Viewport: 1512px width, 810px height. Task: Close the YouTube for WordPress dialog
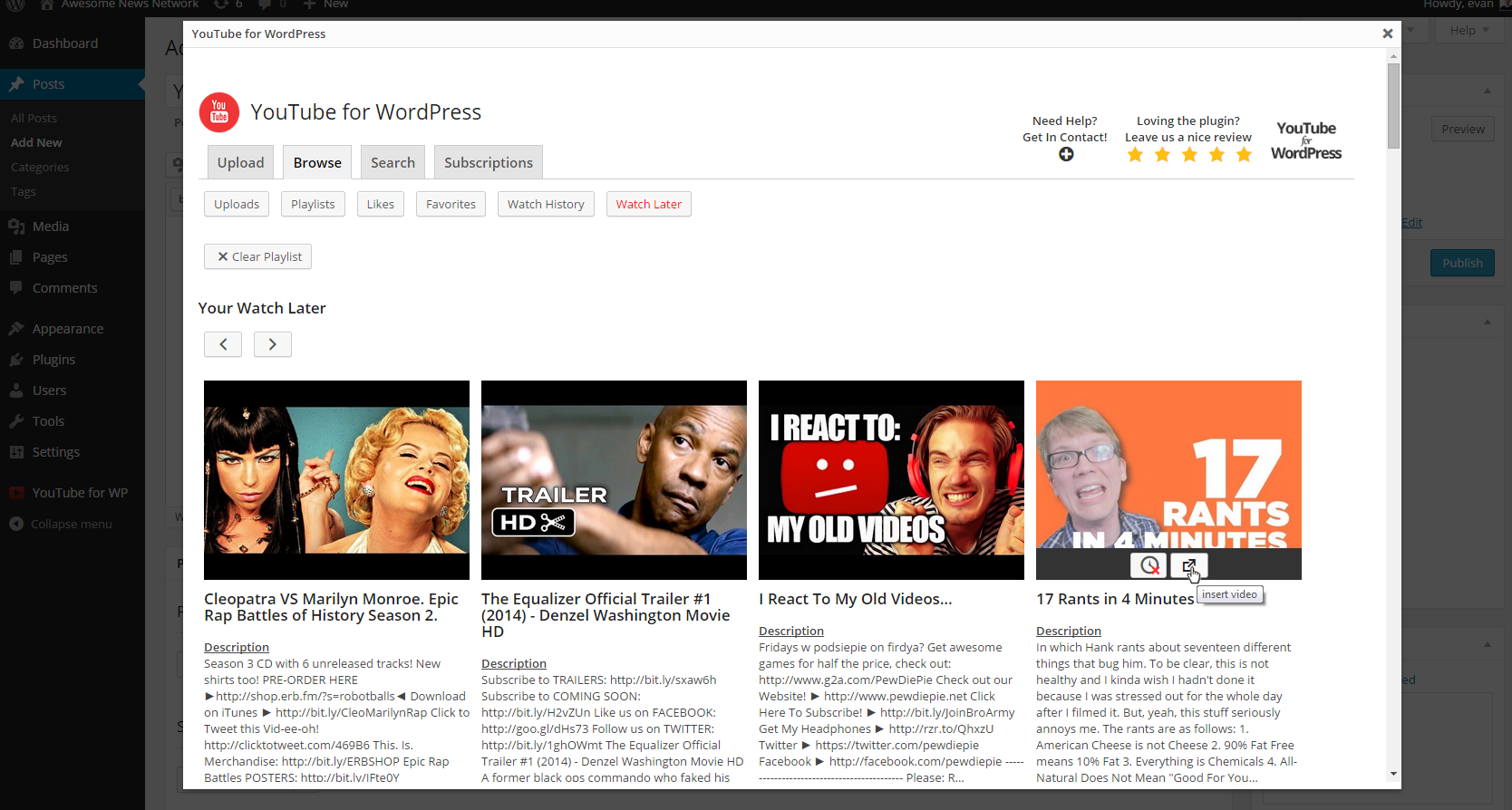tap(1387, 34)
